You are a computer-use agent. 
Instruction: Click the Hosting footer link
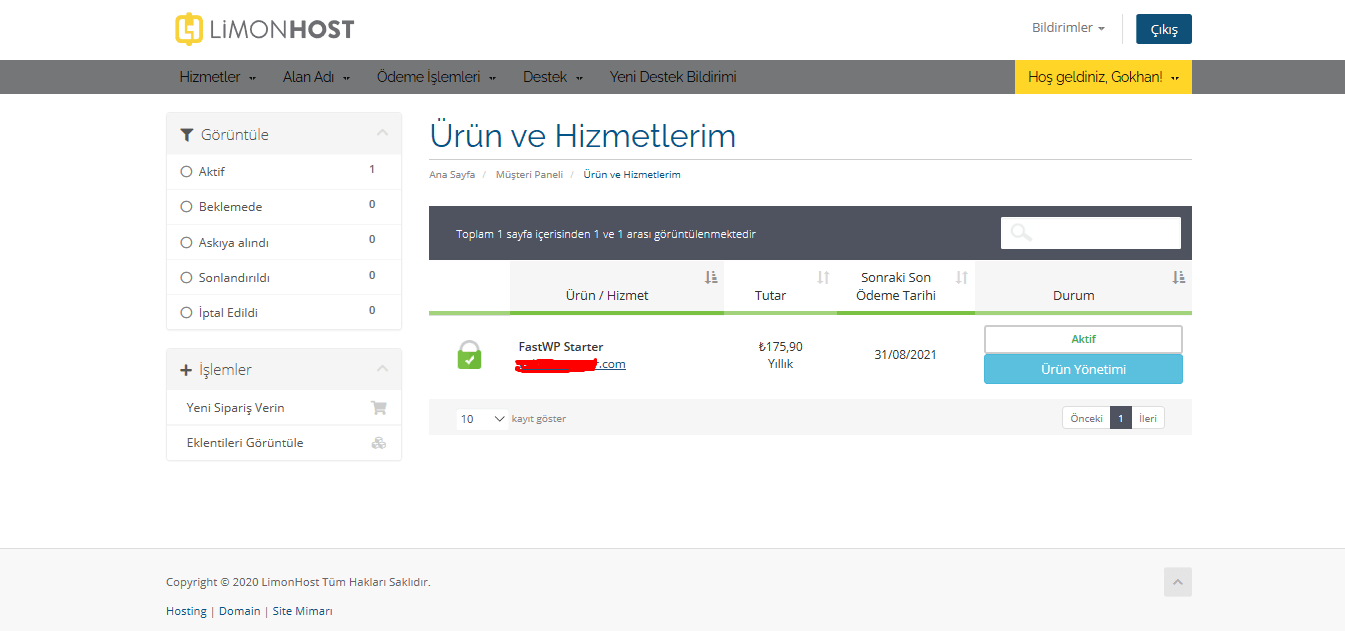click(x=186, y=611)
